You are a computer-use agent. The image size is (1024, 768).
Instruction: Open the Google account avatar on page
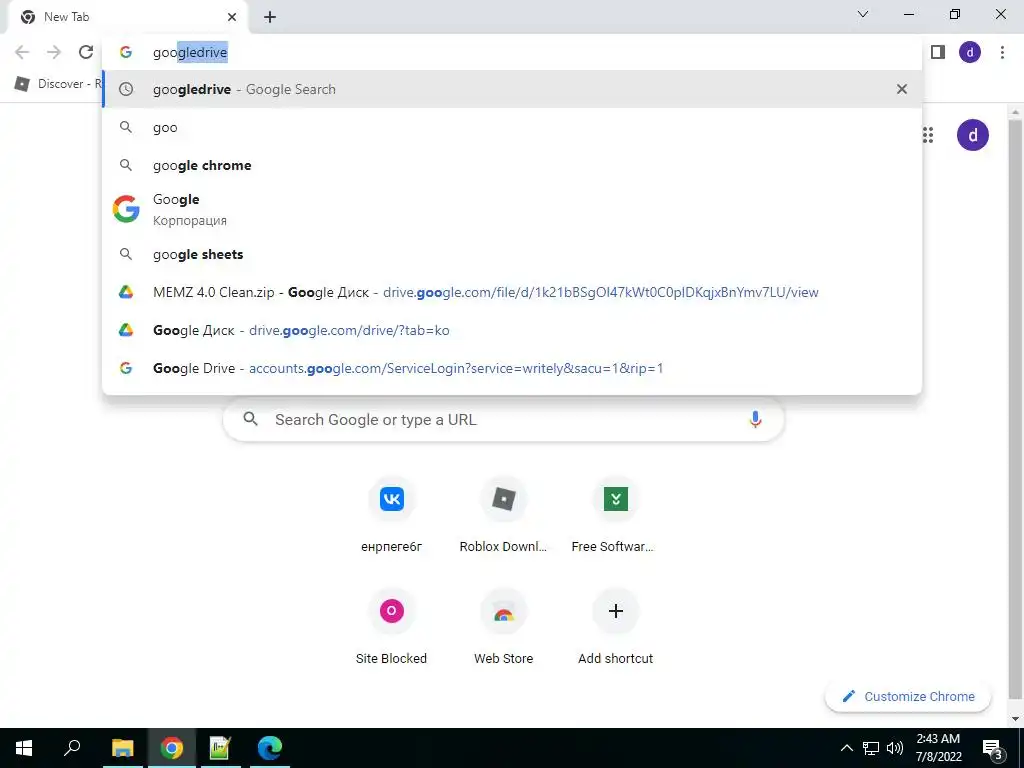coord(972,135)
